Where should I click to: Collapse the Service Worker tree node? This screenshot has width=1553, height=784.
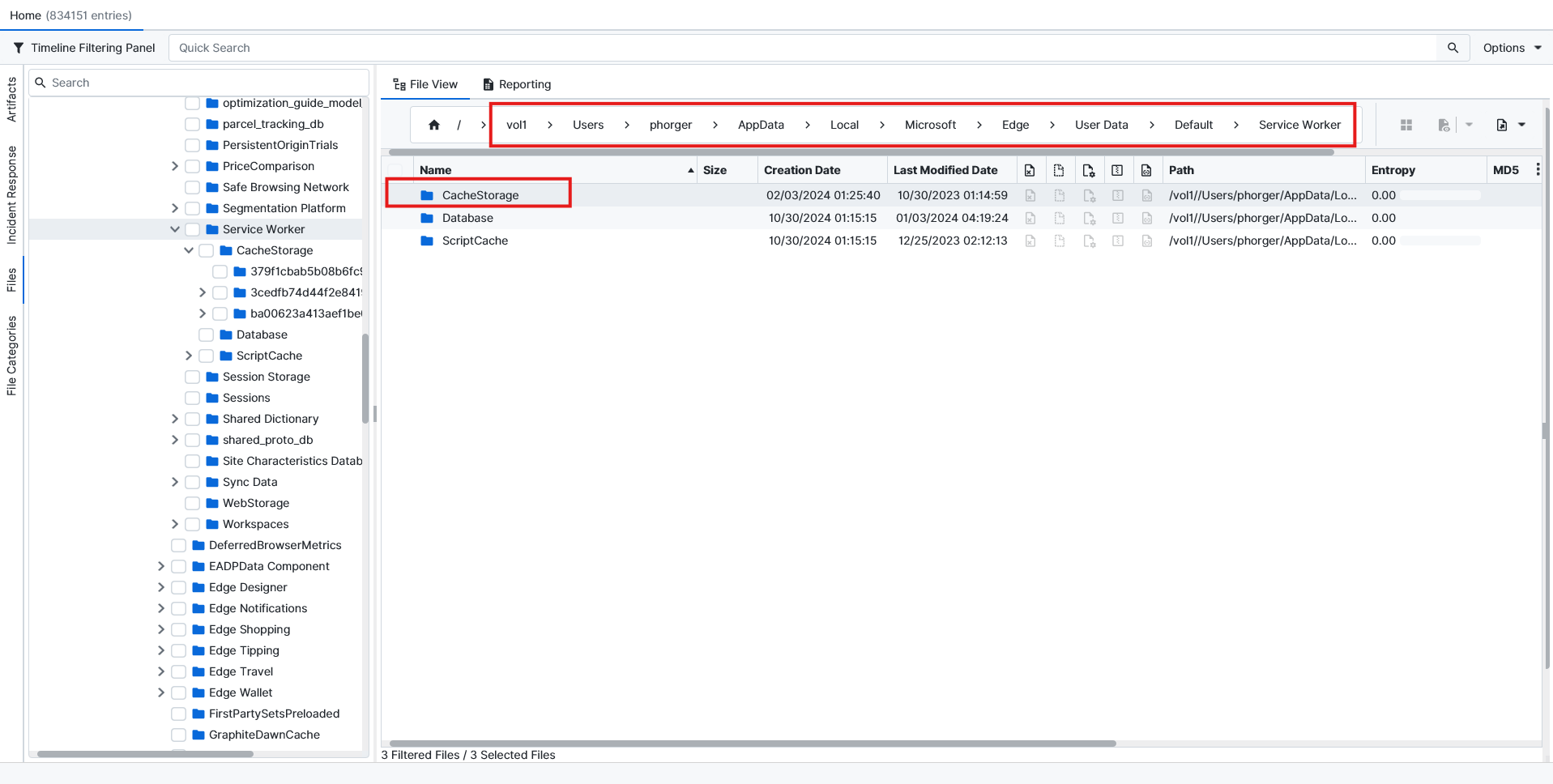[175, 229]
